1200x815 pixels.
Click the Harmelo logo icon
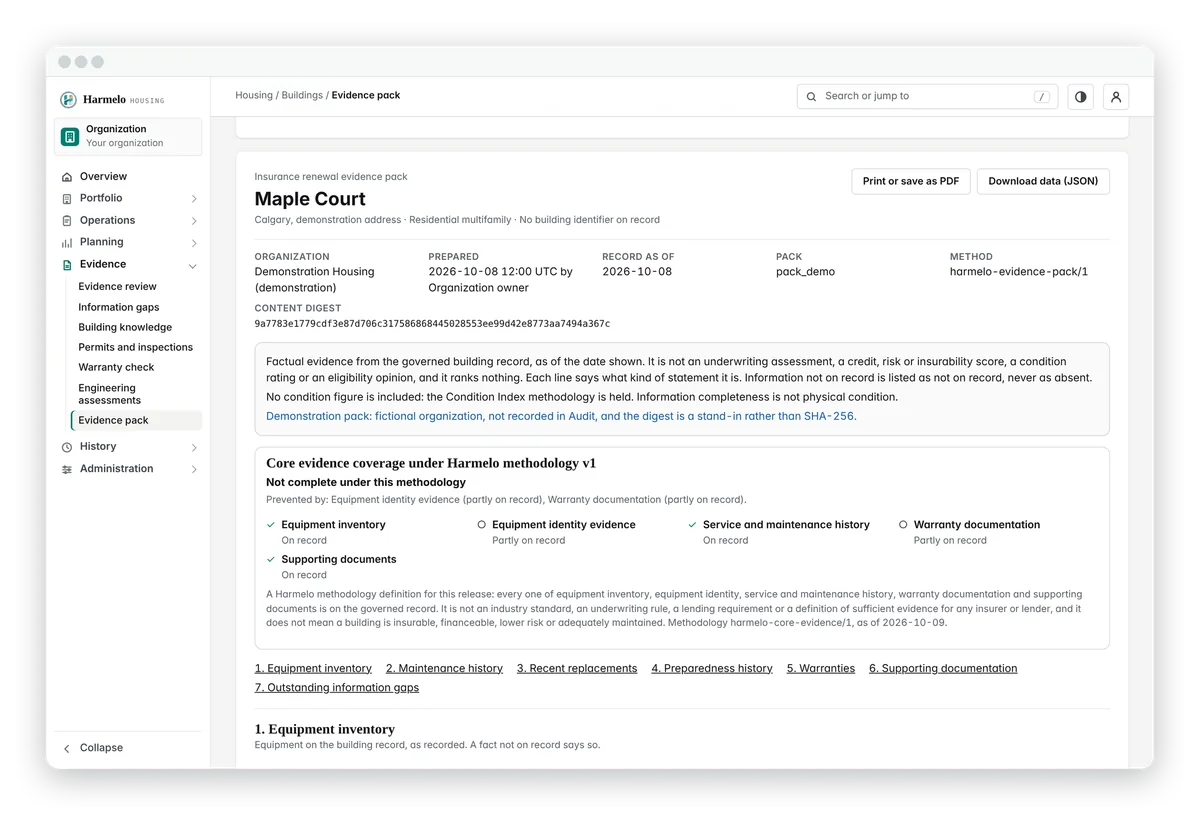pyautogui.click(x=68, y=100)
